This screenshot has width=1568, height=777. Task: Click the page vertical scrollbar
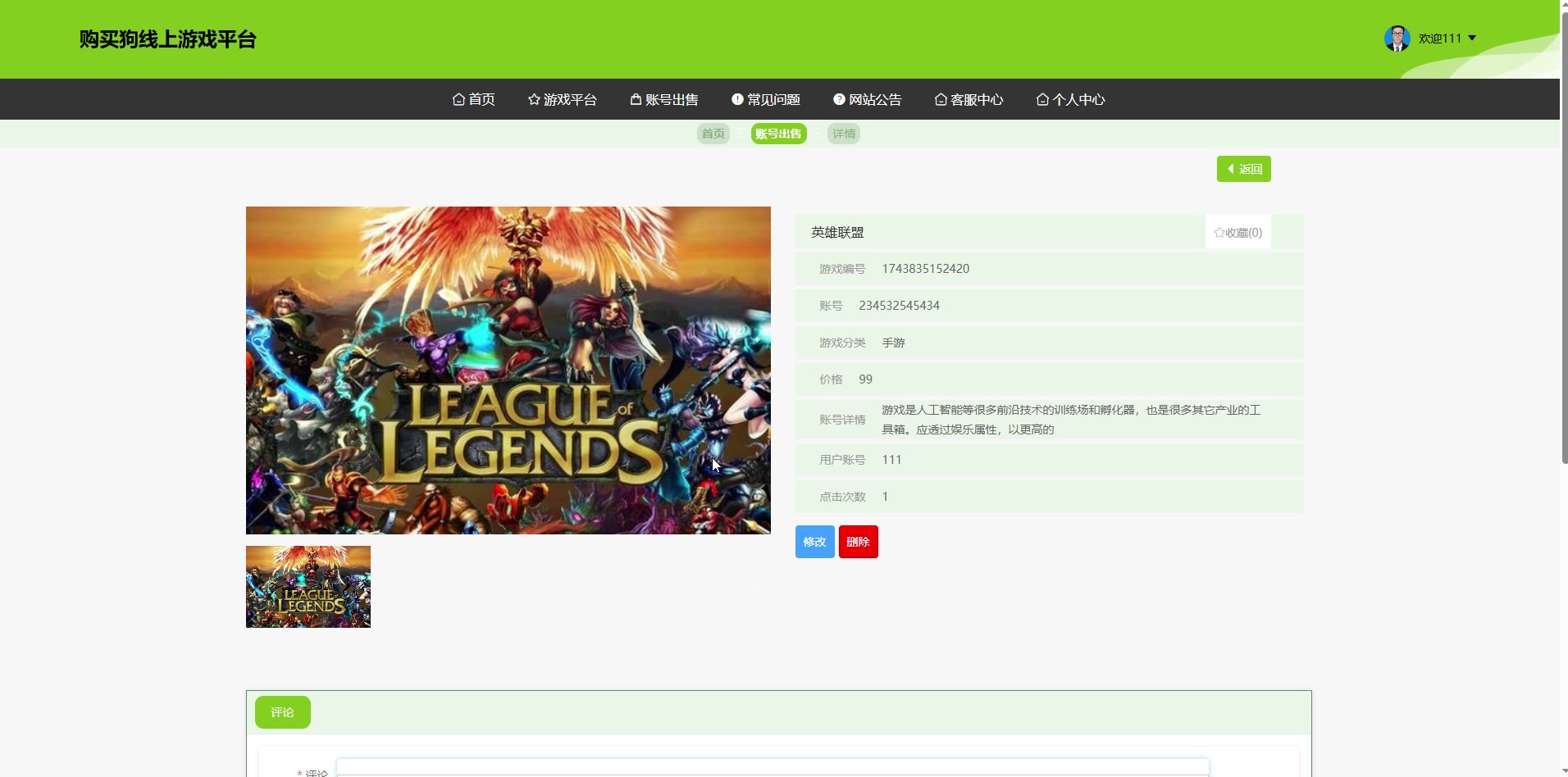pos(1564,238)
